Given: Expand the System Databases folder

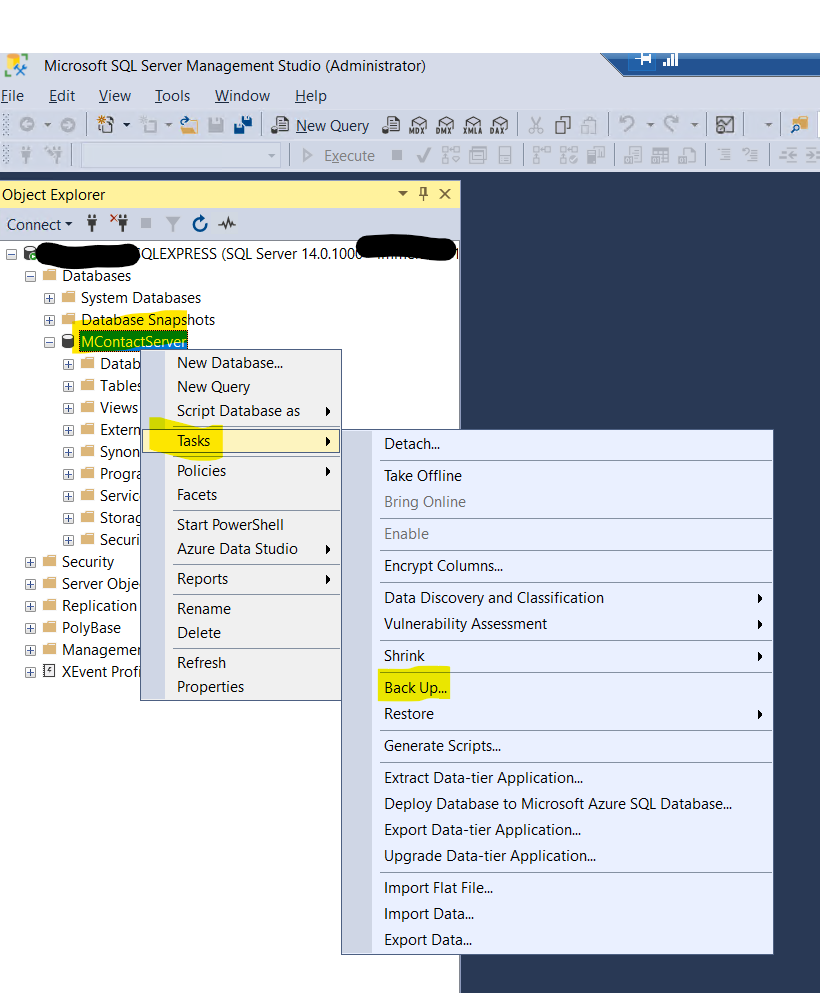Looking at the screenshot, I should [x=49, y=298].
